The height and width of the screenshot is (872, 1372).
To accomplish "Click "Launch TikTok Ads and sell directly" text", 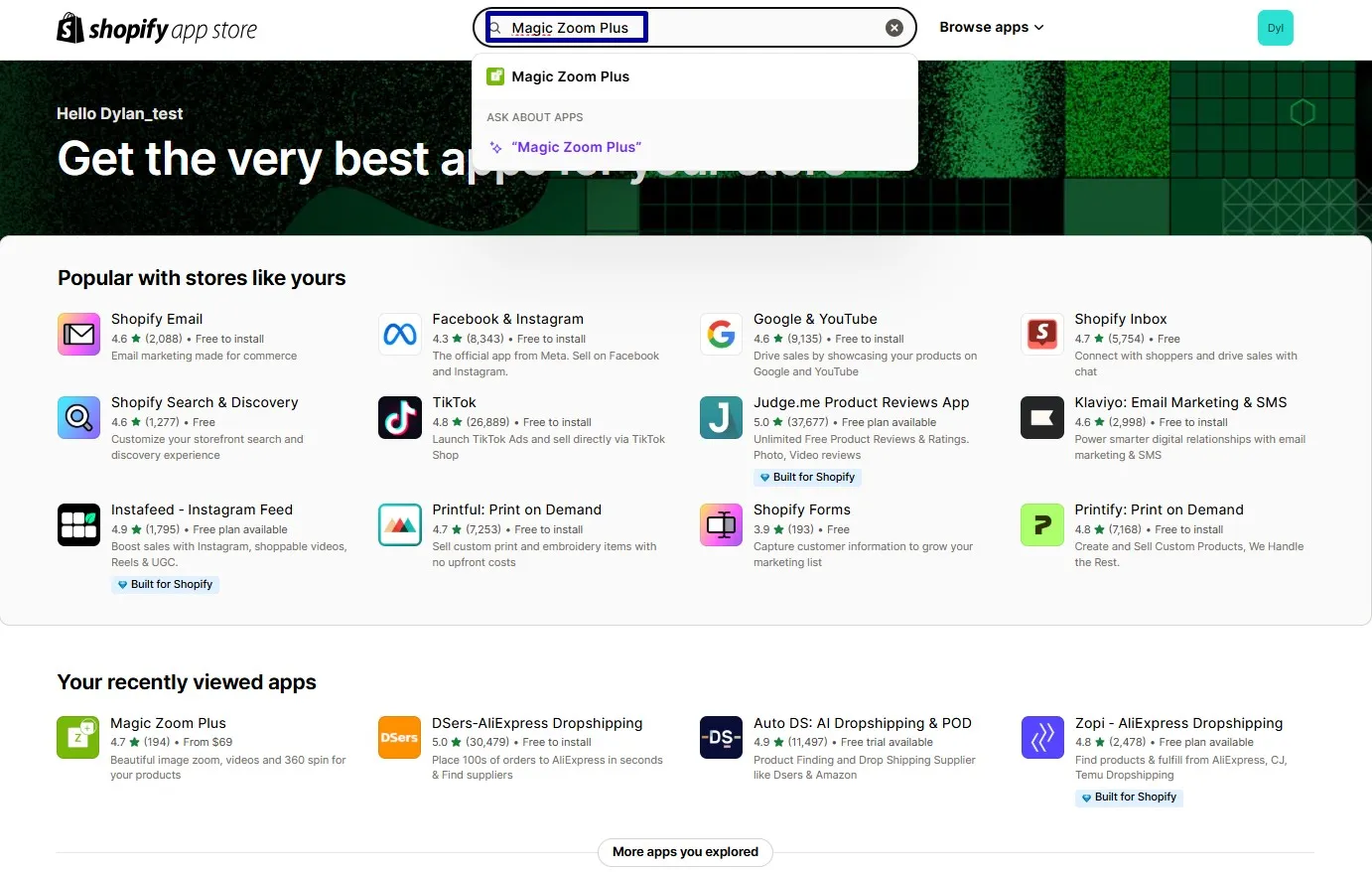I will click(x=549, y=447).
